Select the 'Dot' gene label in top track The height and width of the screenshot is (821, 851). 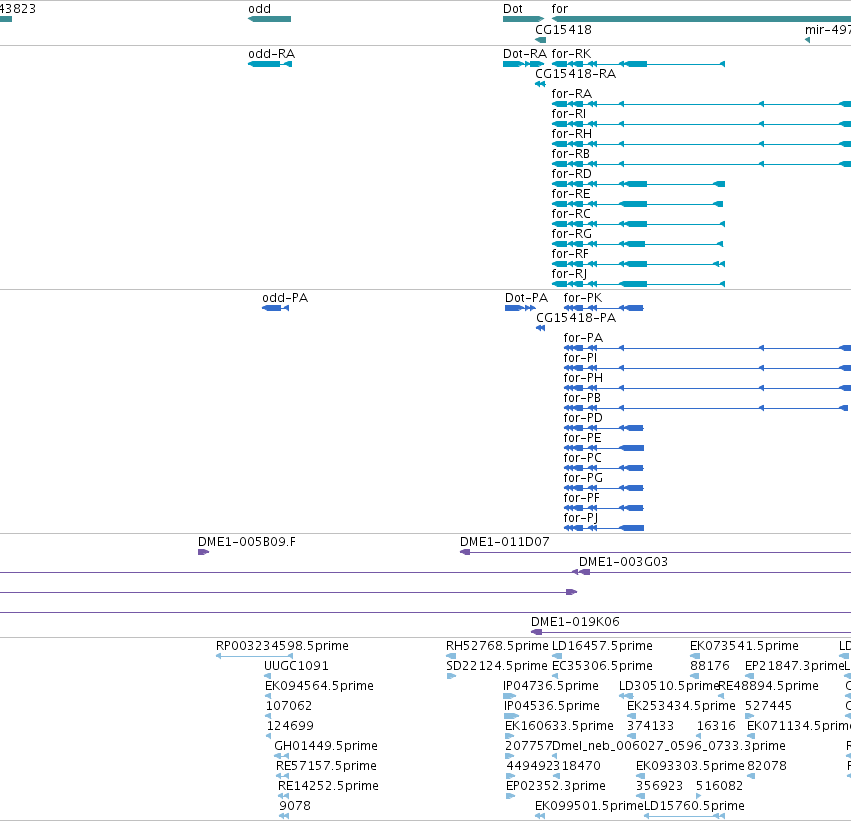[513, 9]
